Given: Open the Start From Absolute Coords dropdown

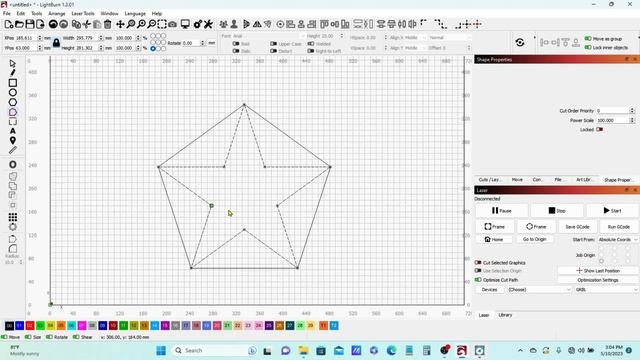Looking at the screenshot, I should pos(618,240).
